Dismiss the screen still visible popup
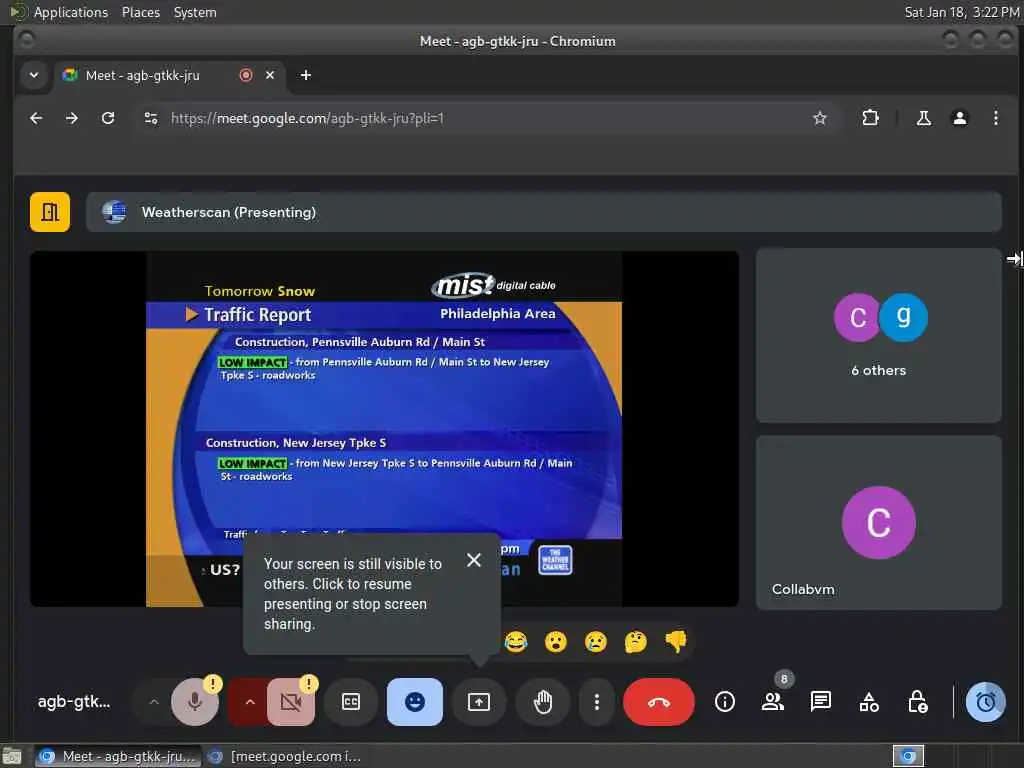1024x768 pixels. 474,560
